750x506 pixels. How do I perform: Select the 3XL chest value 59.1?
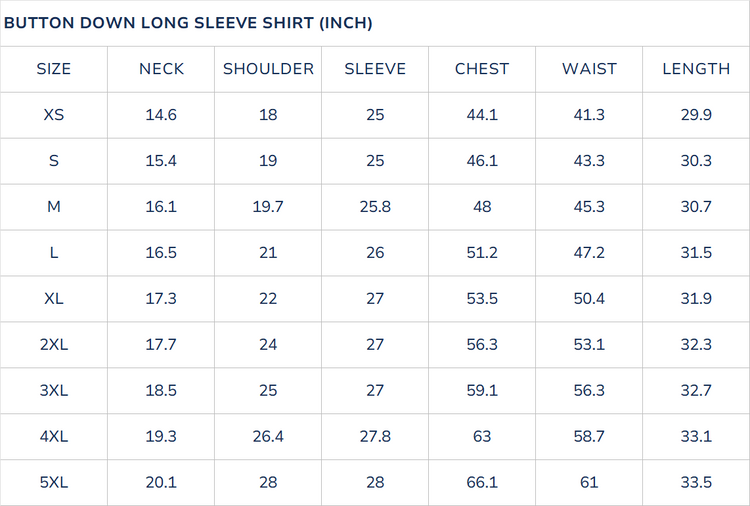(482, 390)
